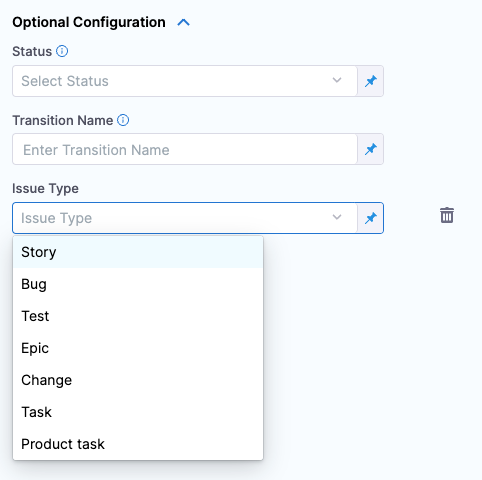
Task: Pick Change in the issue type list
Action: pos(138,380)
